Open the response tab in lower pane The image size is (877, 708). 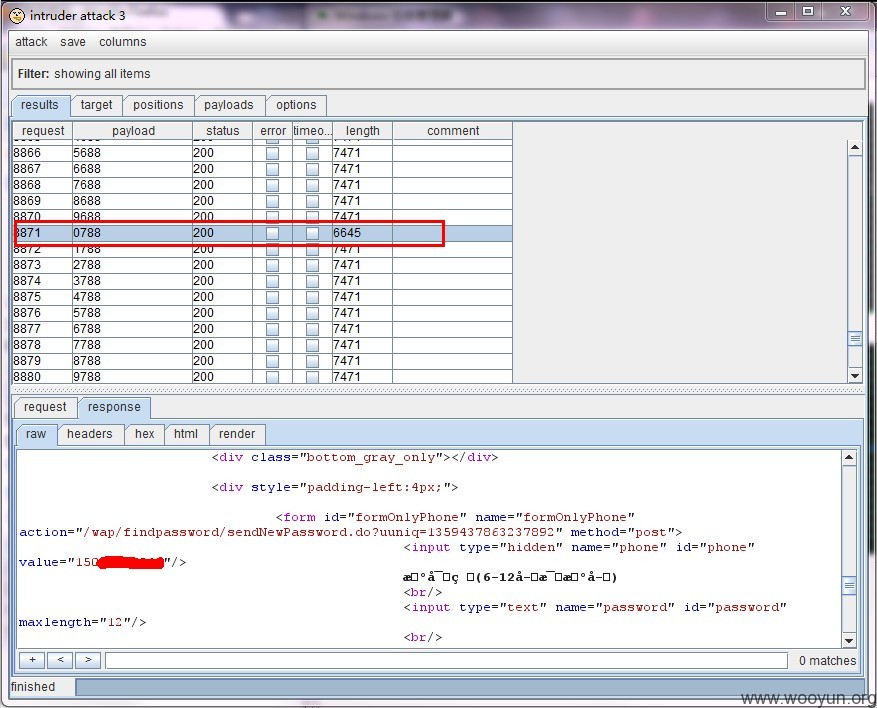point(114,407)
